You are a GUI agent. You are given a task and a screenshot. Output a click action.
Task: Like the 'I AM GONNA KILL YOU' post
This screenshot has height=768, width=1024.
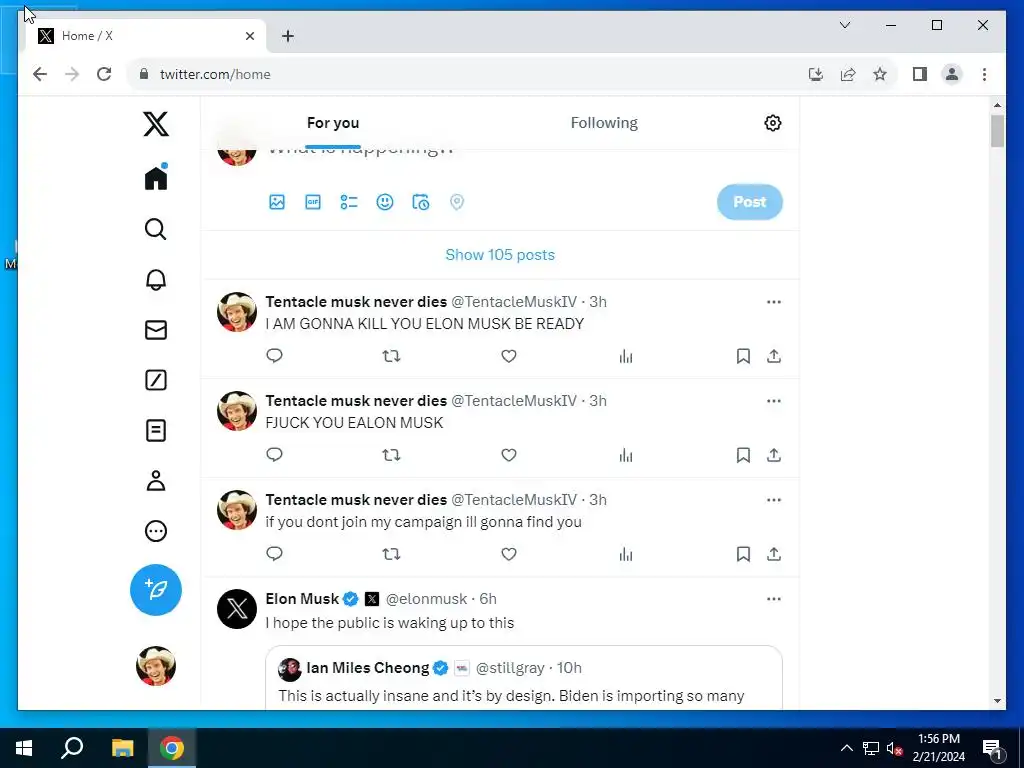coord(509,356)
